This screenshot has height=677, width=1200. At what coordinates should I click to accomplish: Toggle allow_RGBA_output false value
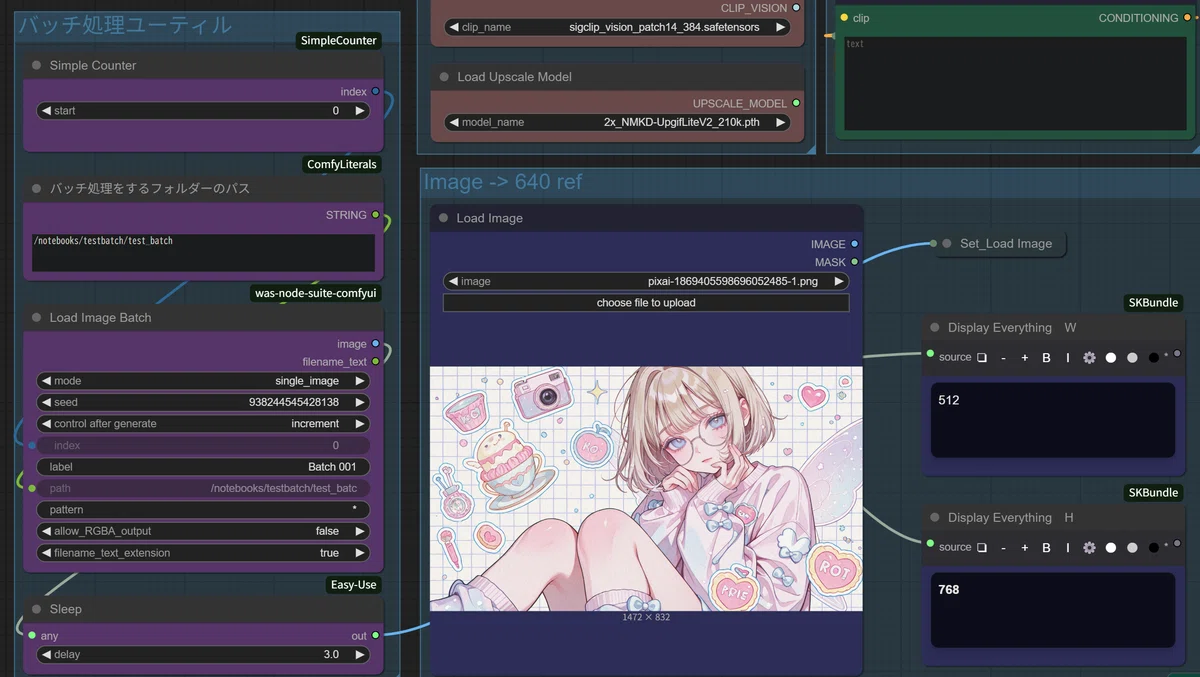coord(203,531)
